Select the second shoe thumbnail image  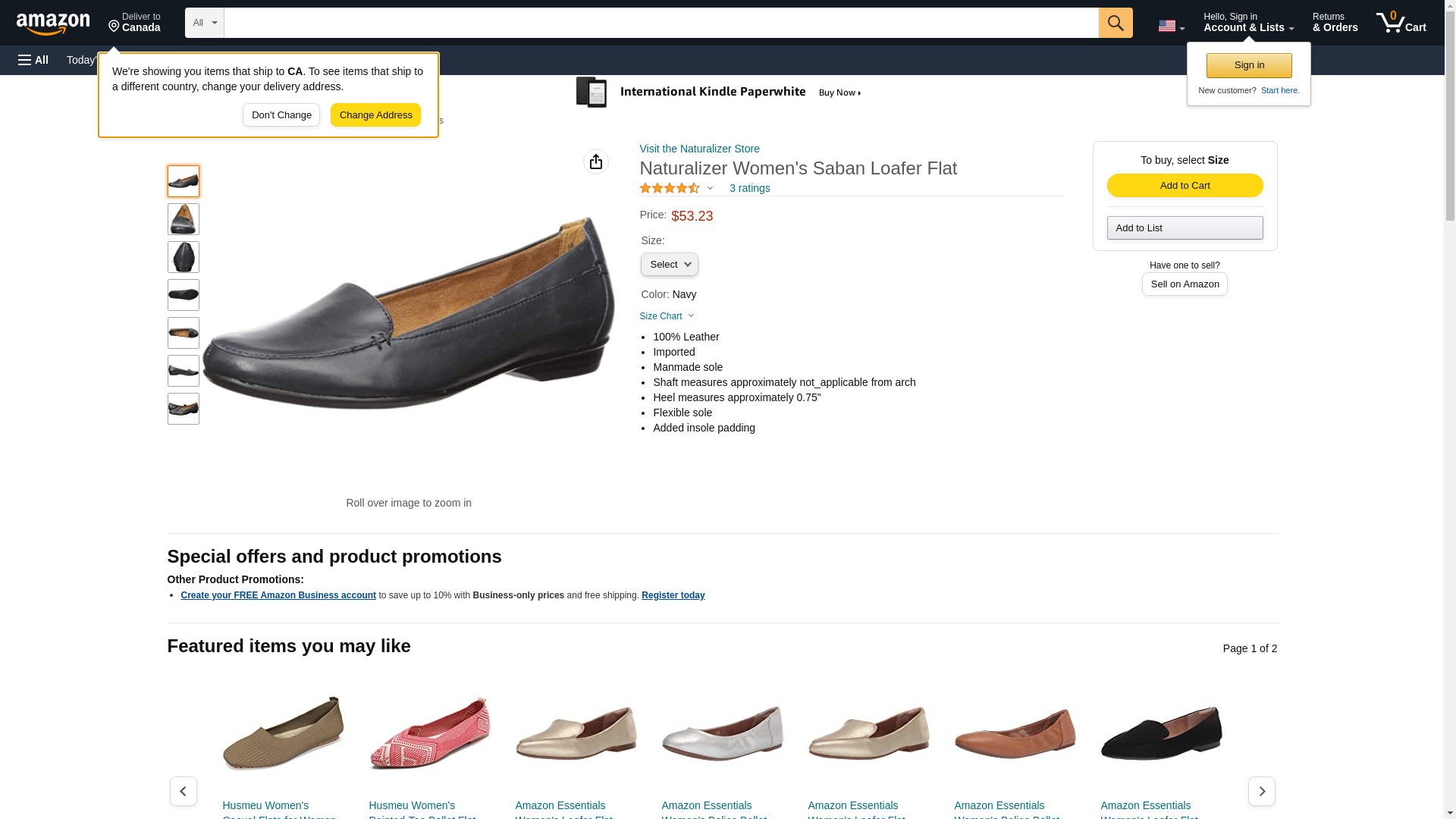pyautogui.click(x=183, y=219)
